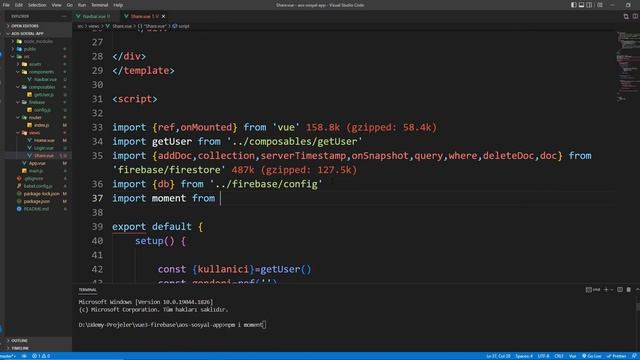Screen dimensions: 640x360
Task: Change the UTF-8 encoding in the status bar
Action: click(x=543, y=356)
